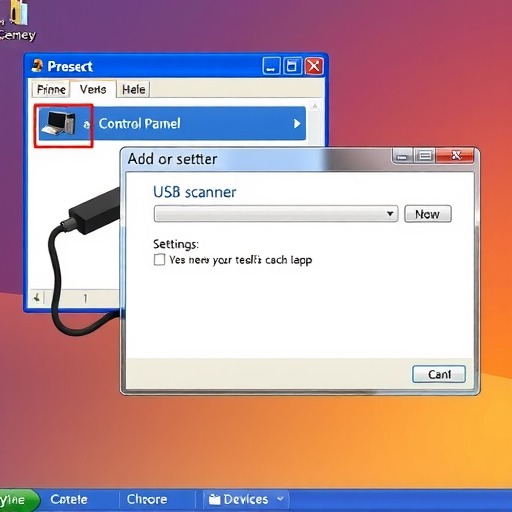Image resolution: width=512 pixels, height=512 pixels.
Task: Select the Frinne tab in Present window
Action: coord(51,89)
